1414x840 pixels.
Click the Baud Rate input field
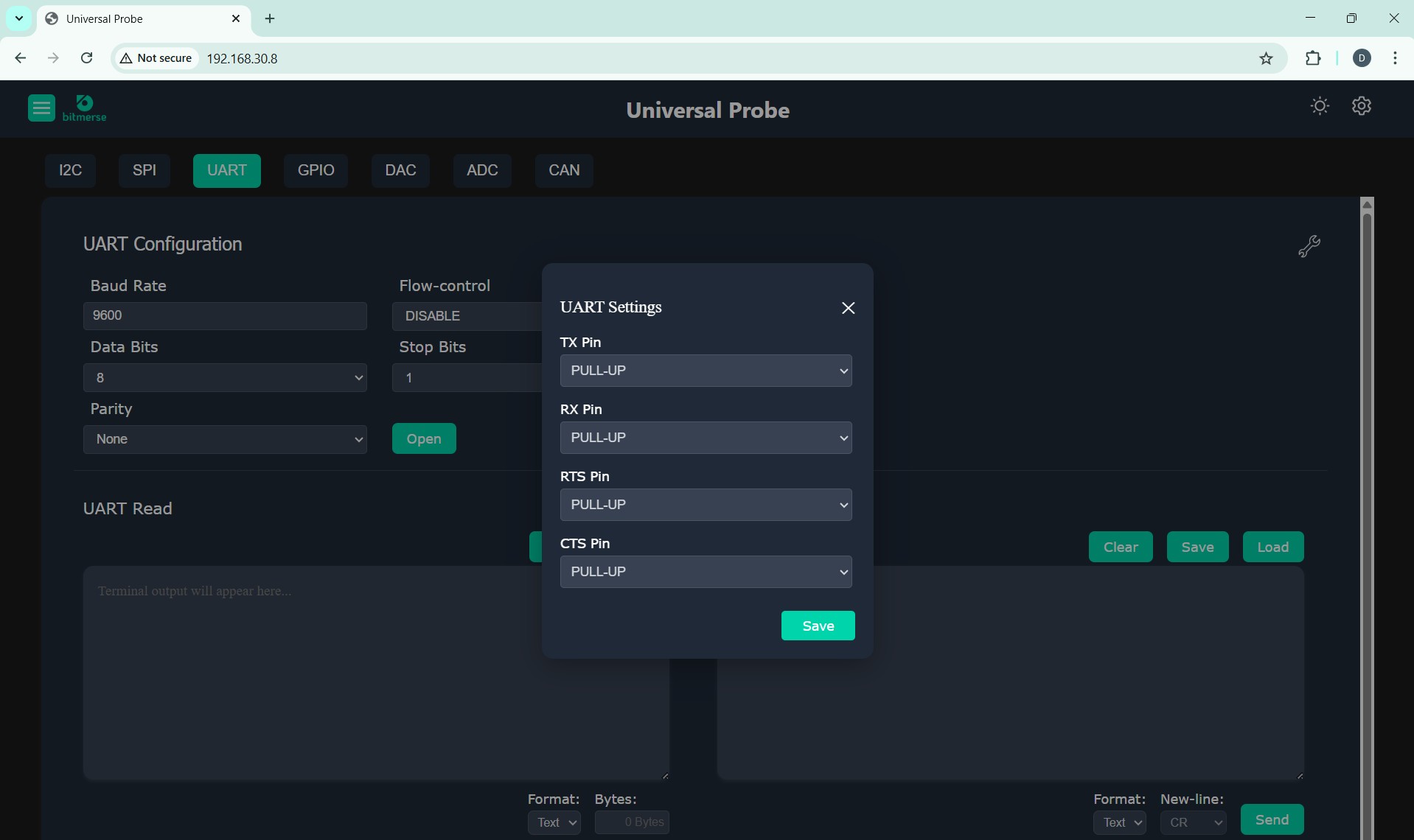point(225,315)
